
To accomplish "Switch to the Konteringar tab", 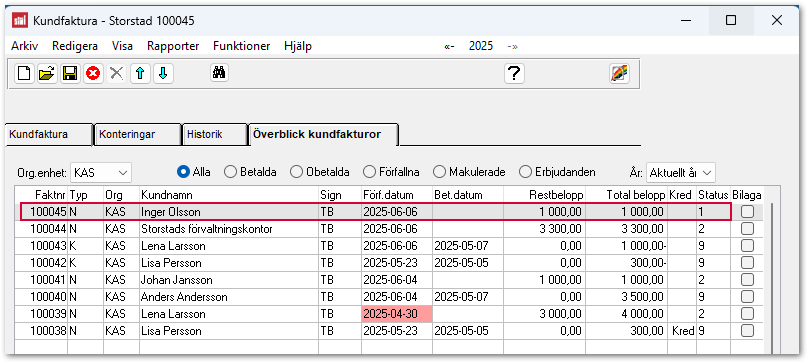I will pos(138,135).
